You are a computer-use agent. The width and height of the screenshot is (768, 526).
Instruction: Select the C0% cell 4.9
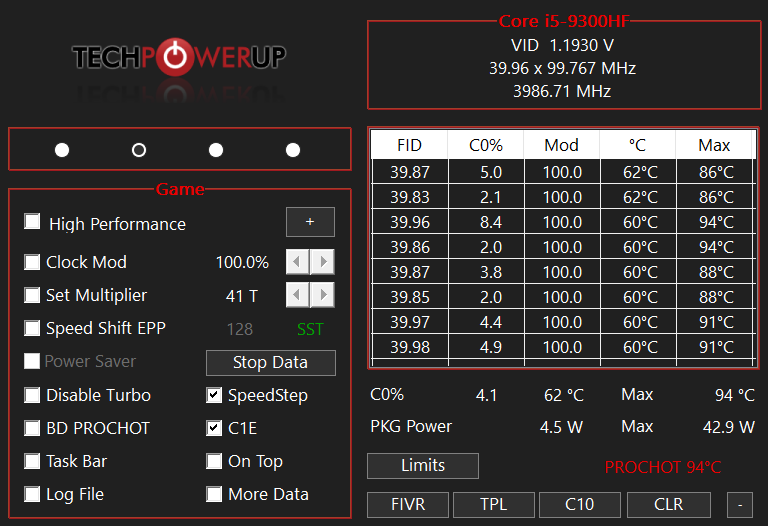click(486, 347)
